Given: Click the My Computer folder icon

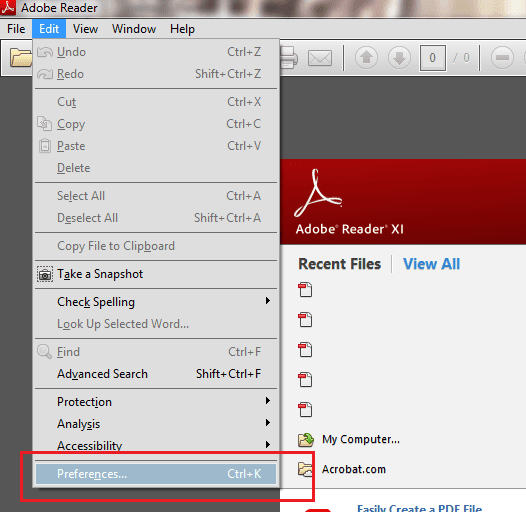Looking at the screenshot, I should [306, 440].
